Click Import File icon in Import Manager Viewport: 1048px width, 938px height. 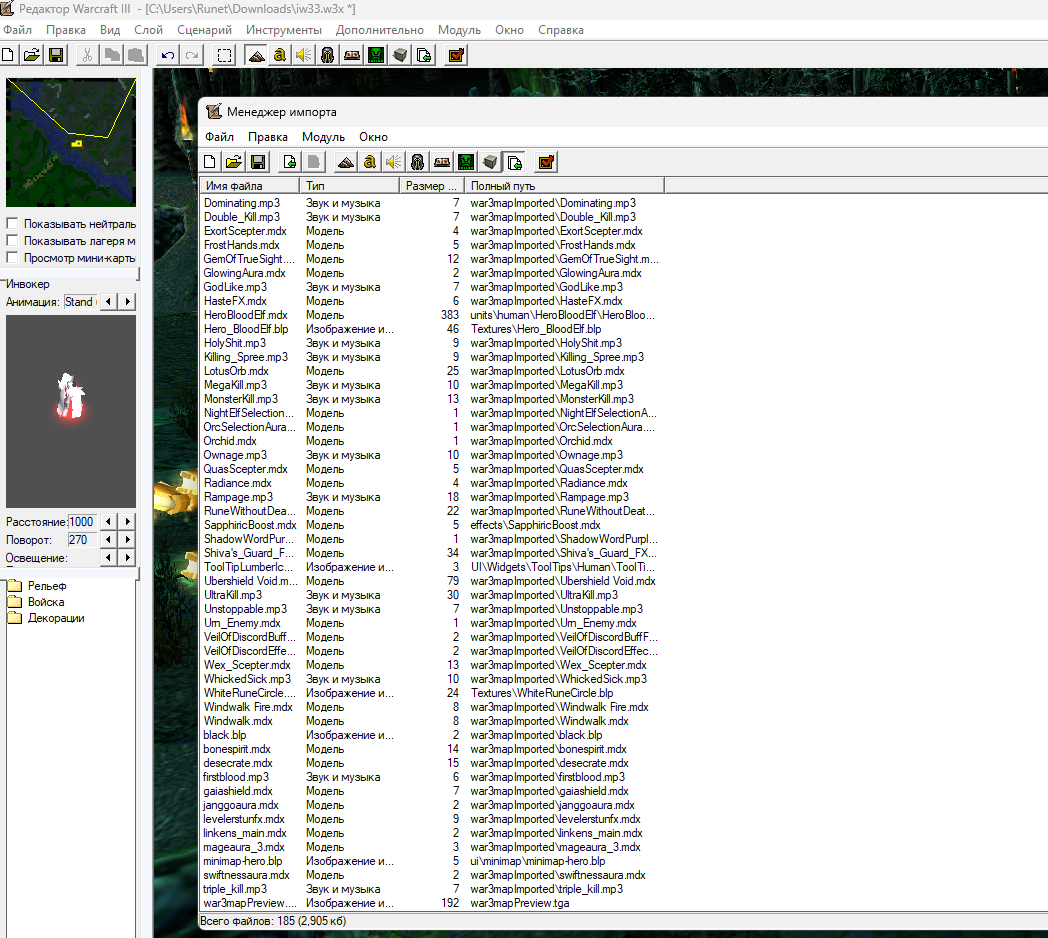click(x=290, y=162)
